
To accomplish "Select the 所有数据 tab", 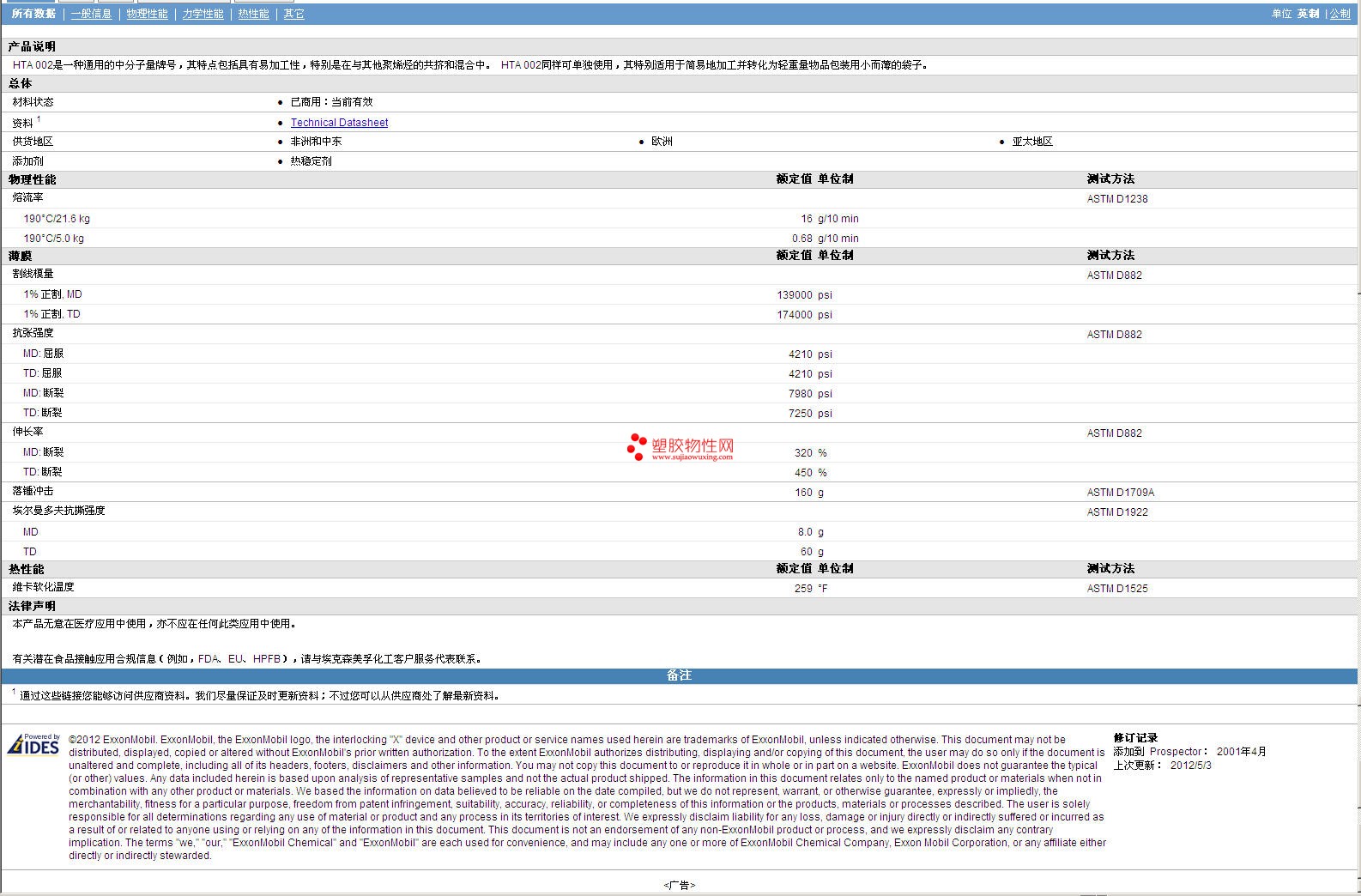I will coord(33,14).
